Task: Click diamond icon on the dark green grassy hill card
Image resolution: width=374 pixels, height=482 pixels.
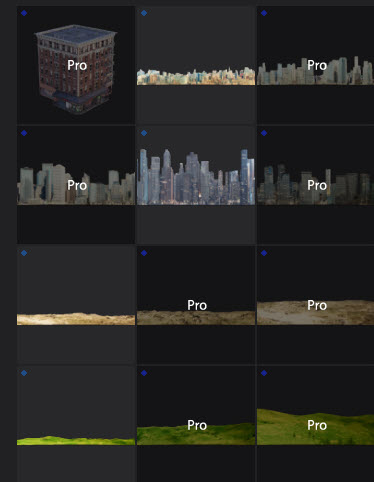Action: [x=144, y=373]
